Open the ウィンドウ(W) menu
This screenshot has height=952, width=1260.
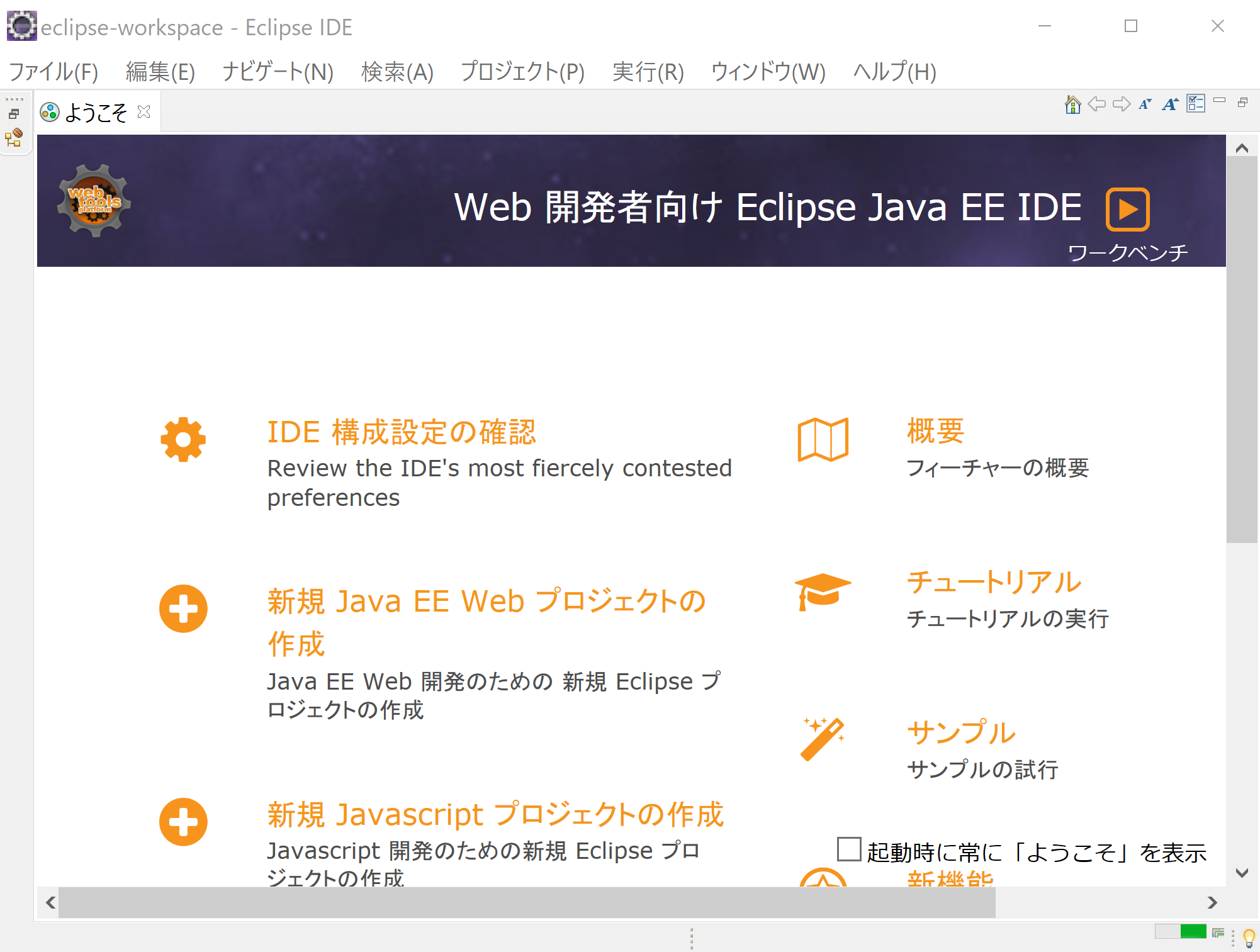coord(767,72)
